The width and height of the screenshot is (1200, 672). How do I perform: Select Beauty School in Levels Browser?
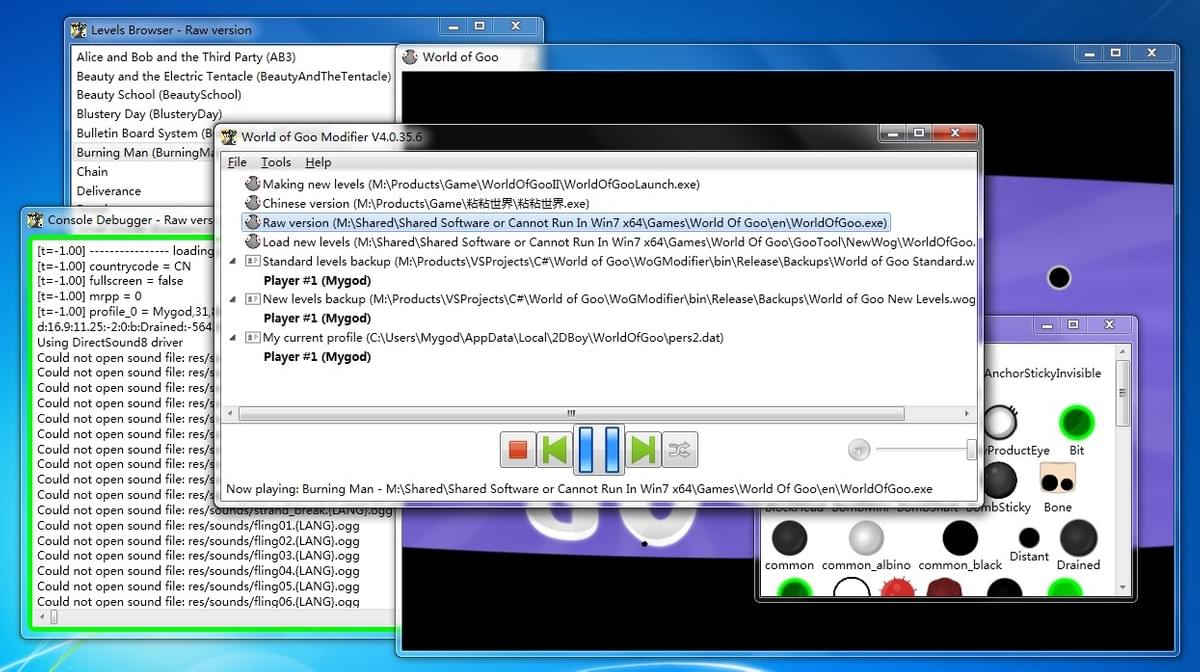(x=159, y=95)
